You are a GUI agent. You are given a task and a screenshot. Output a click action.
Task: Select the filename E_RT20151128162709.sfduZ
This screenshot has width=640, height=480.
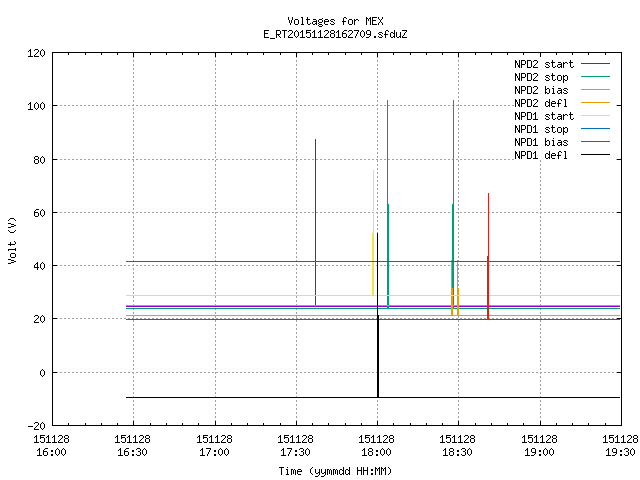click(x=335, y=34)
